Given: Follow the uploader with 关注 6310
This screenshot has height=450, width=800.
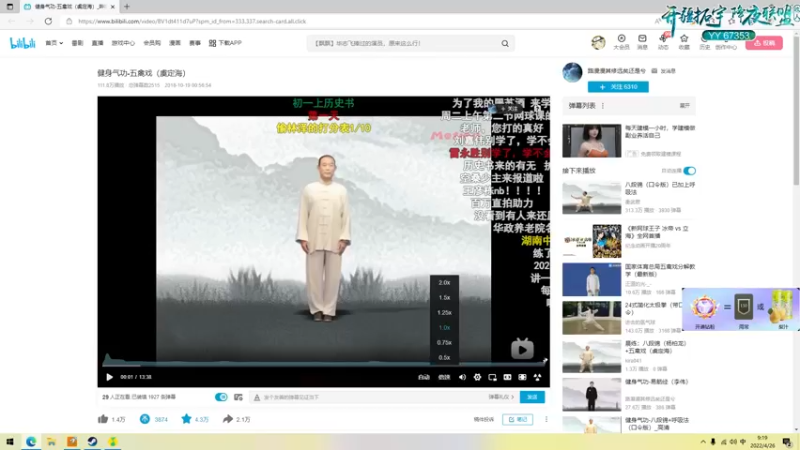Looking at the screenshot, I should coord(618,87).
